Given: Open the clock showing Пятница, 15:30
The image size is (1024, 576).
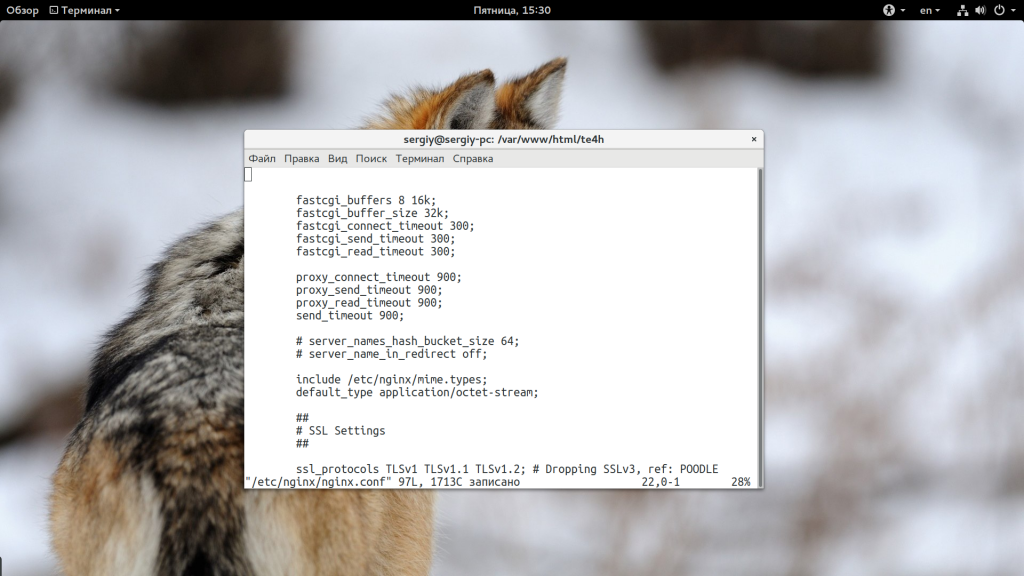Looking at the screenshot, I should point(511,10).
